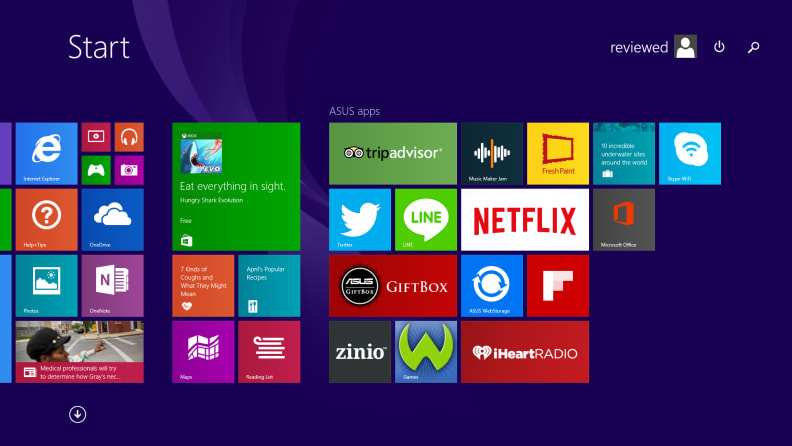The image size is (792, 446).
Task: Open the news tile about Gray
Action: pos(80,352)
